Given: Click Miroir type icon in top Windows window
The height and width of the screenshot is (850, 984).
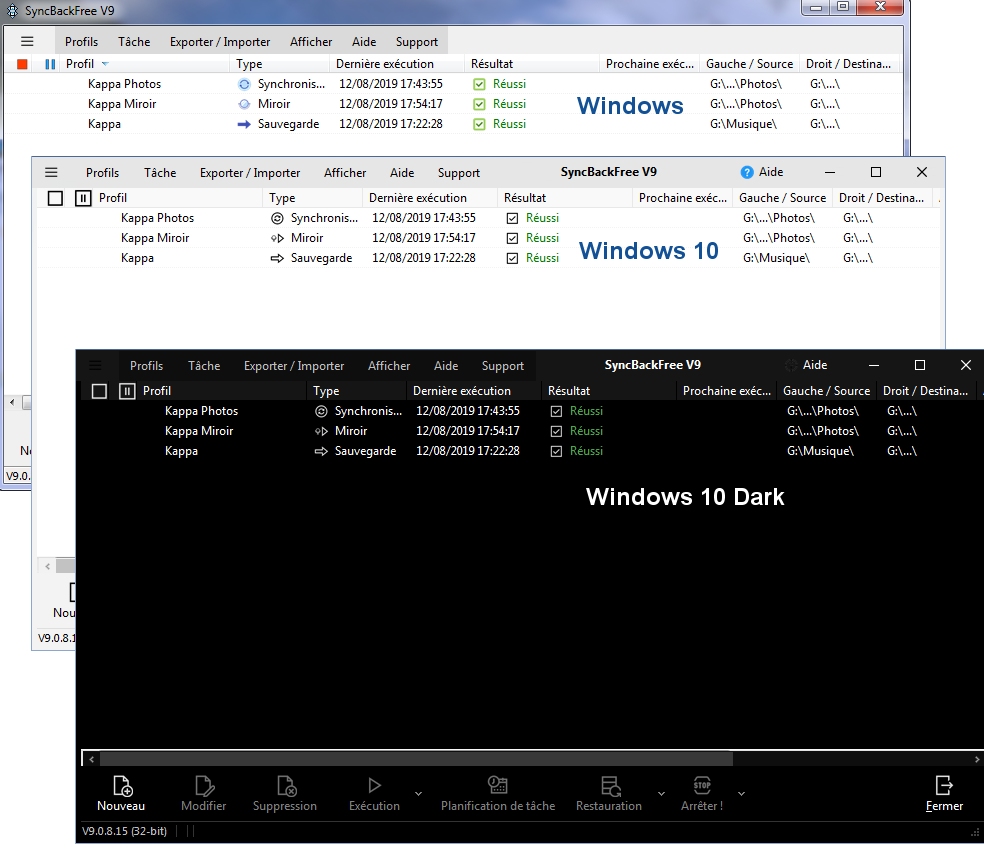Looking at the screenshot, I should (244, 104).
